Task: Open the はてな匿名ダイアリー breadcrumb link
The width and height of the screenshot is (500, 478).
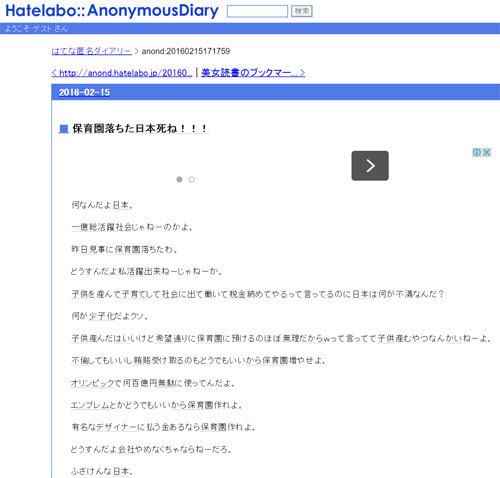Action: pos(92,51)
